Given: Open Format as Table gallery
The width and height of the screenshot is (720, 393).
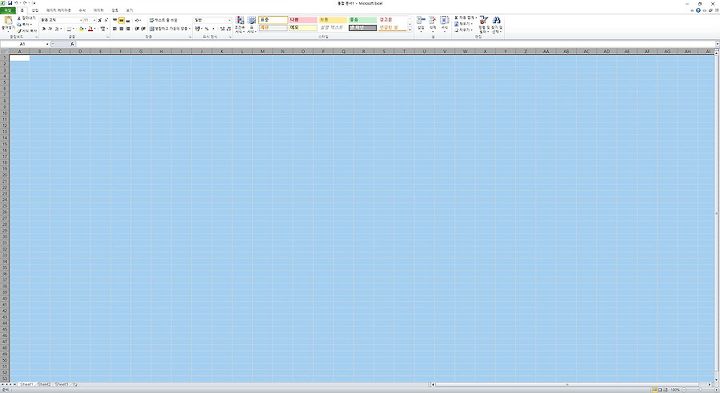Looking at the screenshot, I should (x=252, y=25).
